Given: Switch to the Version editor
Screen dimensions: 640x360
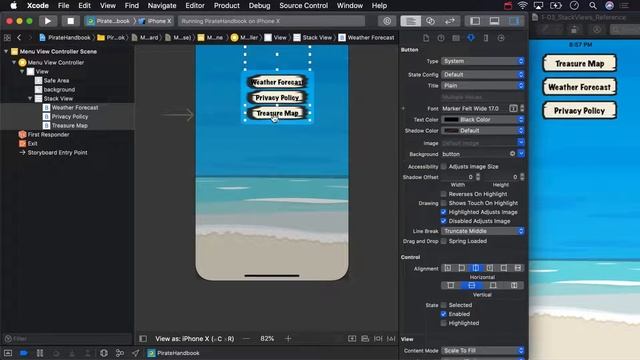Looking at the screenshot, I should coord(450,21).
